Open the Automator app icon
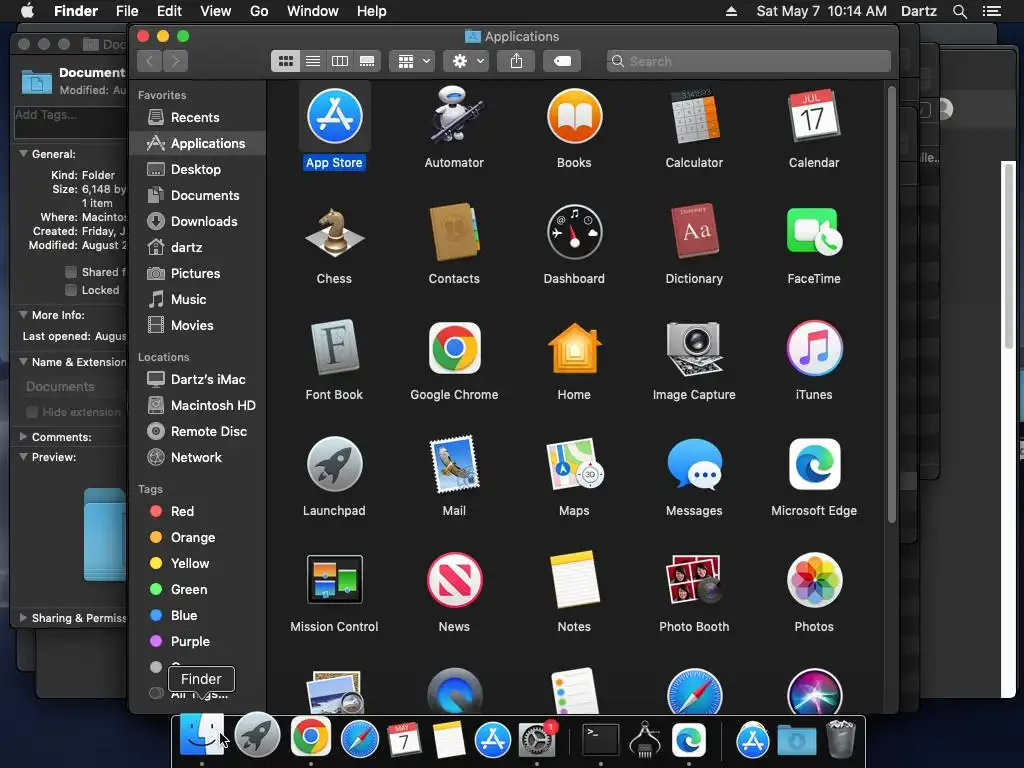Image resolution: width=1024 pixels, height=768 pixels. click(455, 116)
